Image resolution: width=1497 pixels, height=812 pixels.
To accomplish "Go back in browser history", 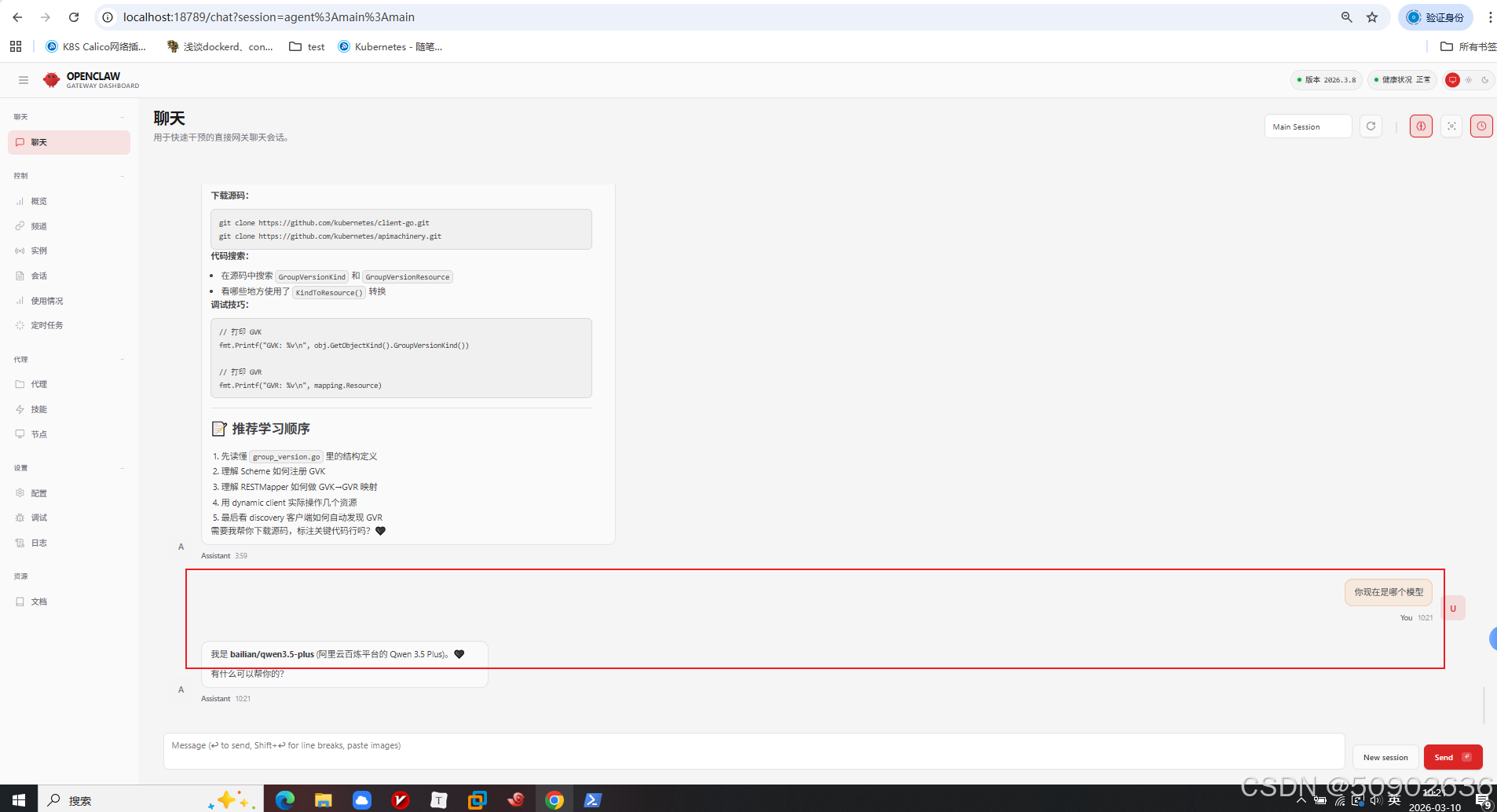I will [17, 16].
